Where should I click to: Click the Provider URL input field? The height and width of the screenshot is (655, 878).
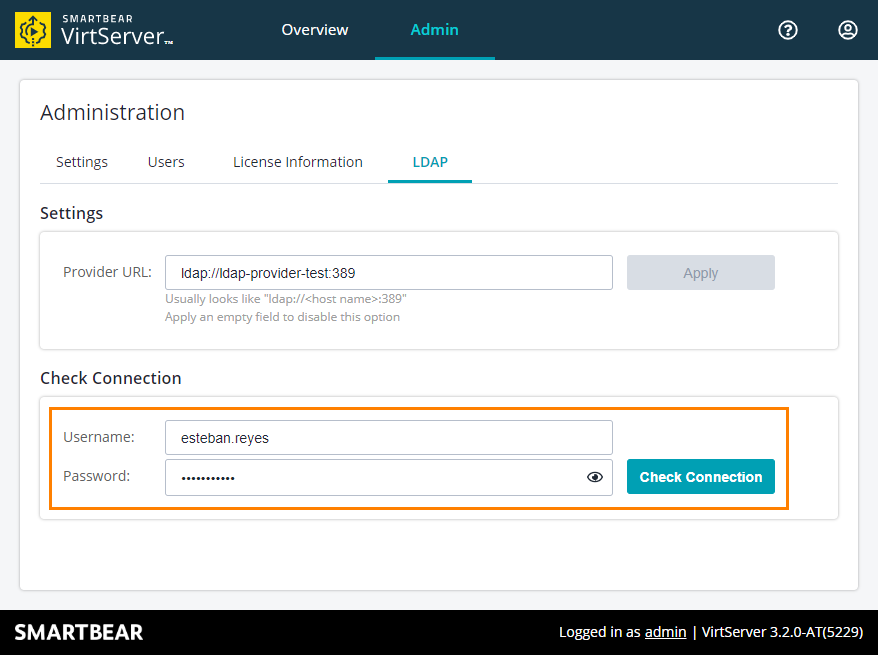(x=388, y=272)
